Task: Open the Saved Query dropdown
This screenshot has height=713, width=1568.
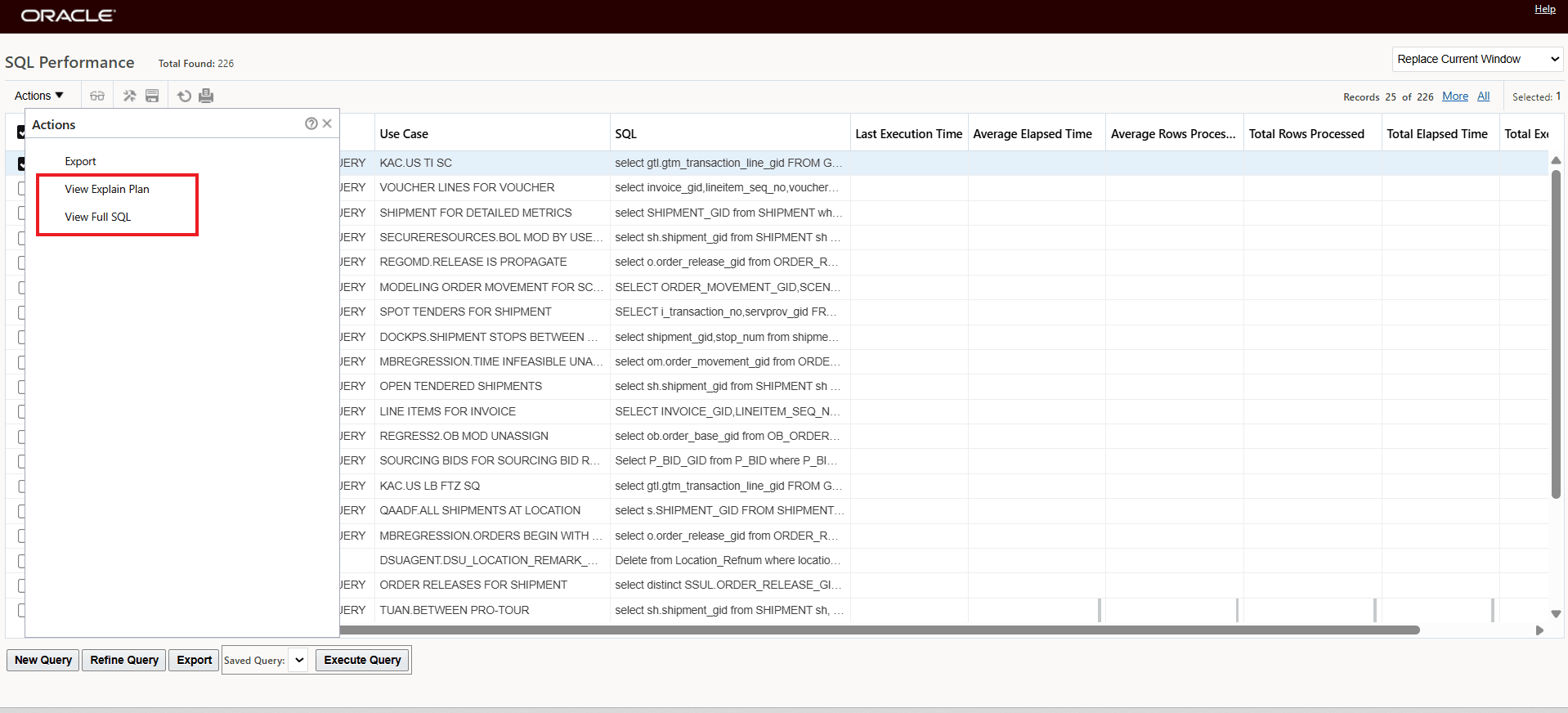Action: pos(299,660)
